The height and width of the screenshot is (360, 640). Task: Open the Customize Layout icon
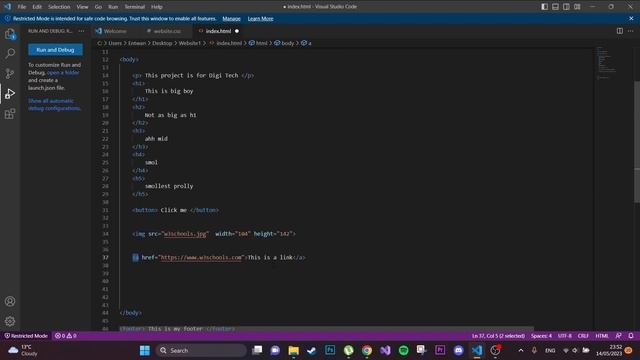tap(577, 7)
